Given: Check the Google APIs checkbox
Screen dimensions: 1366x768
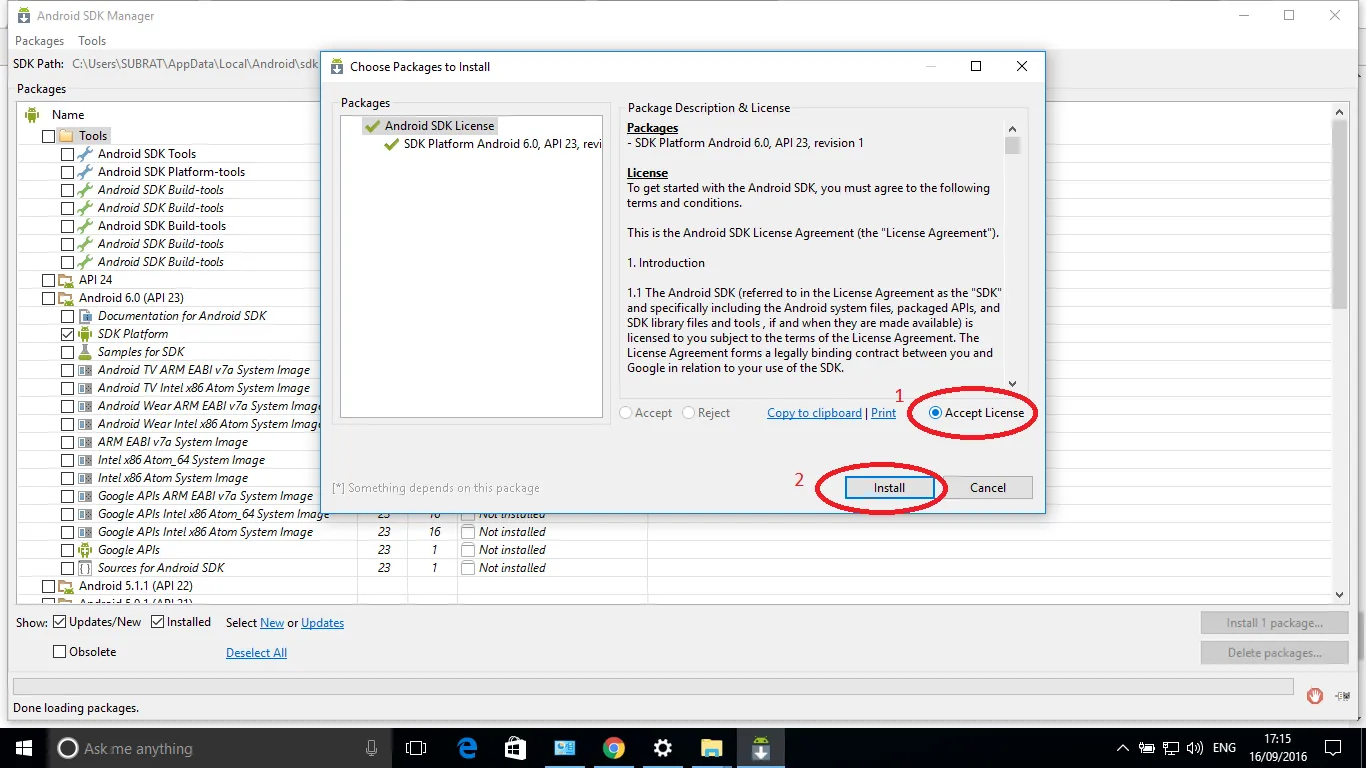Looking at the screenshot, I should pos(67,550).
